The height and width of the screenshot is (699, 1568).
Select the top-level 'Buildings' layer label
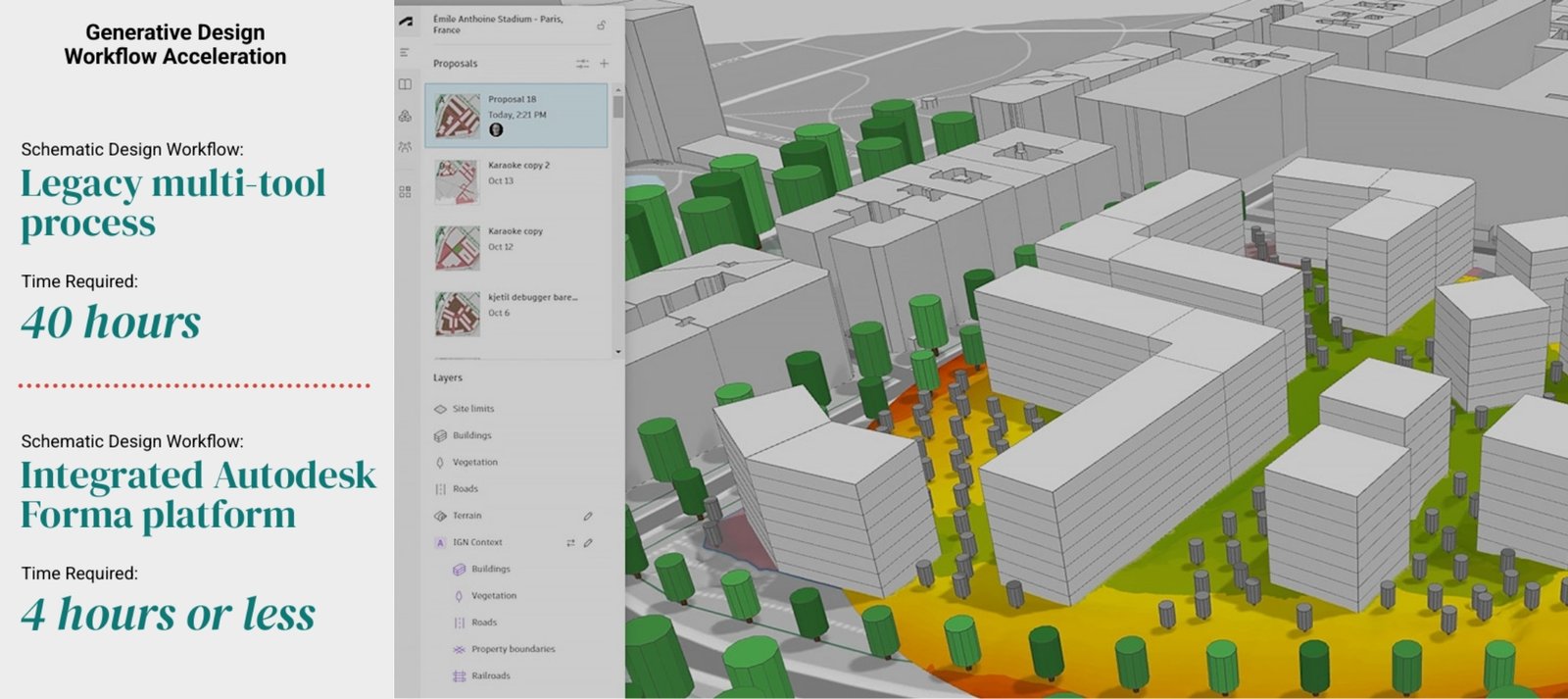[472, 435]
